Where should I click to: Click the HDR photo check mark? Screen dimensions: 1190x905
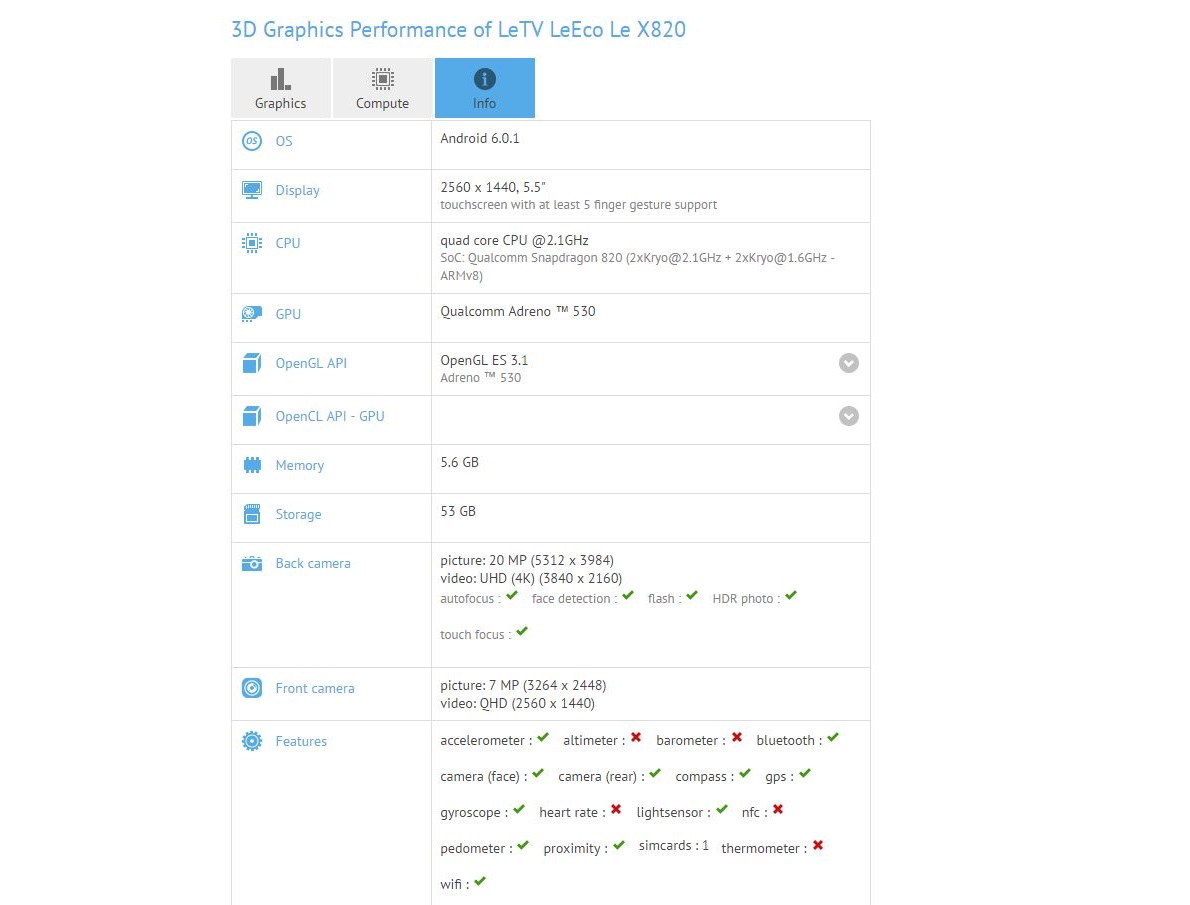[x=791, y=595]
